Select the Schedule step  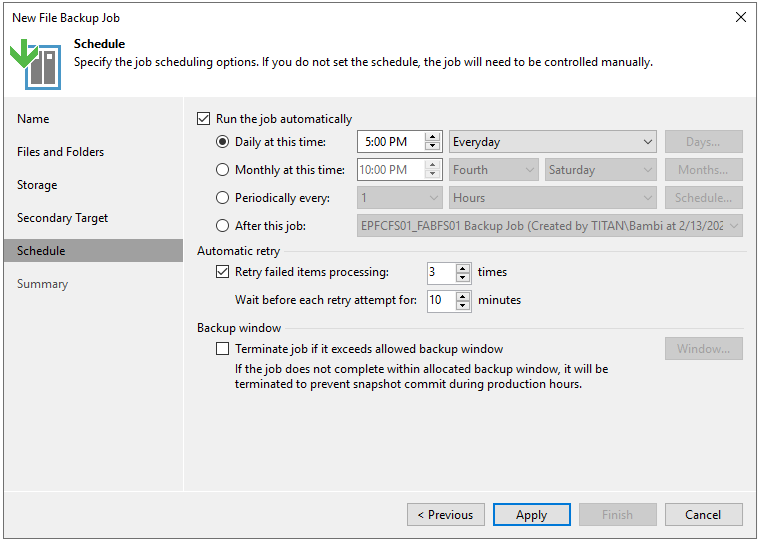click(93, 250)
